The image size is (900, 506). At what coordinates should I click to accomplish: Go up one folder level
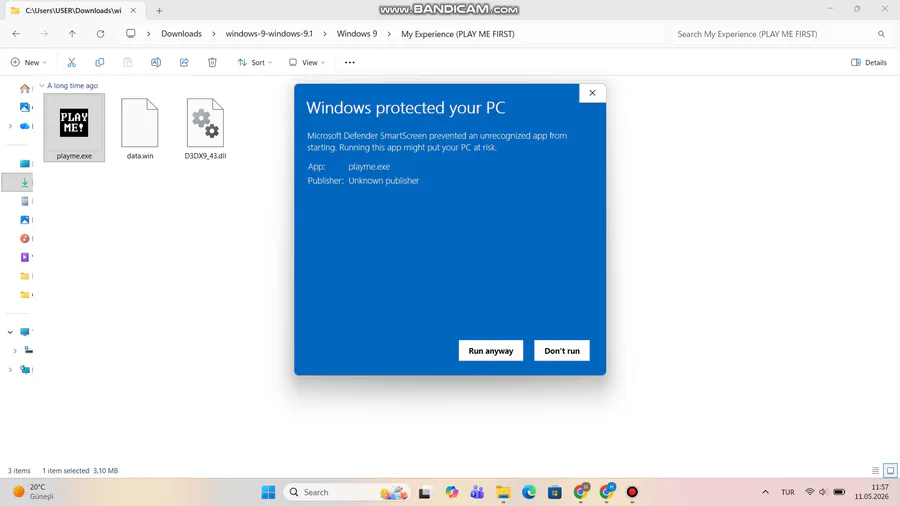click(72, 34)
